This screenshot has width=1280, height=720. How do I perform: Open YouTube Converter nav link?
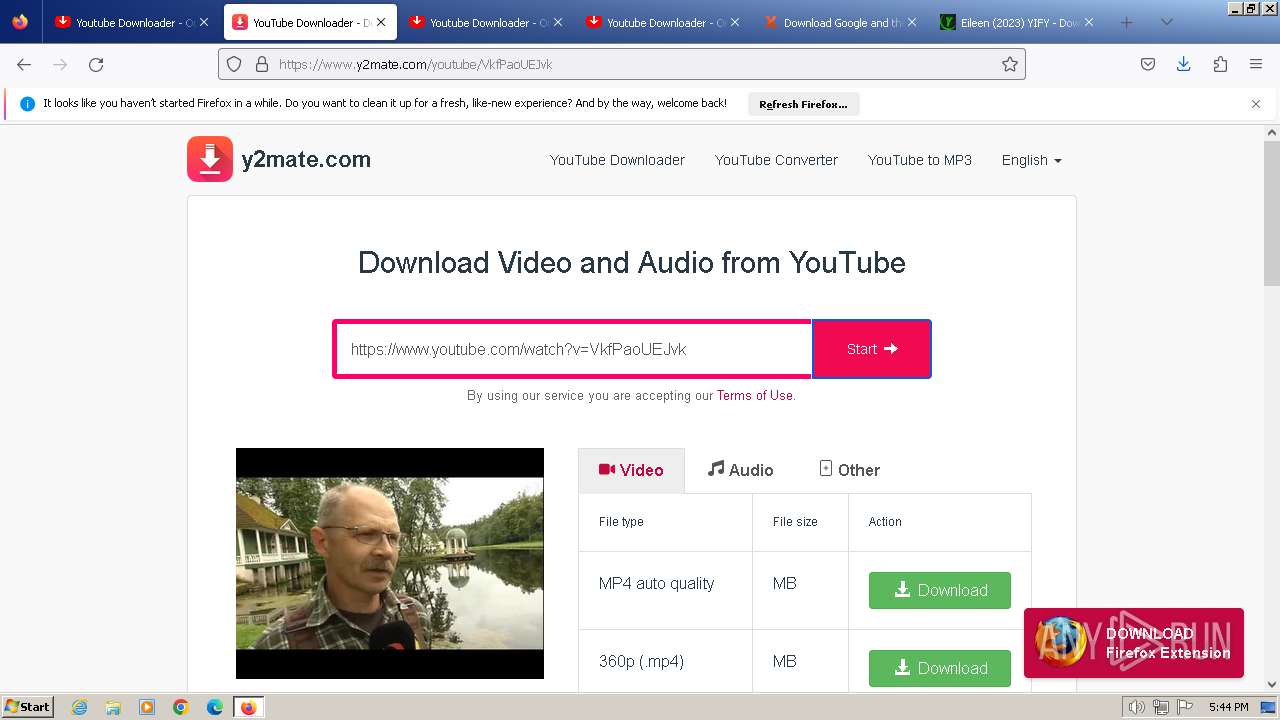[776, 160]
